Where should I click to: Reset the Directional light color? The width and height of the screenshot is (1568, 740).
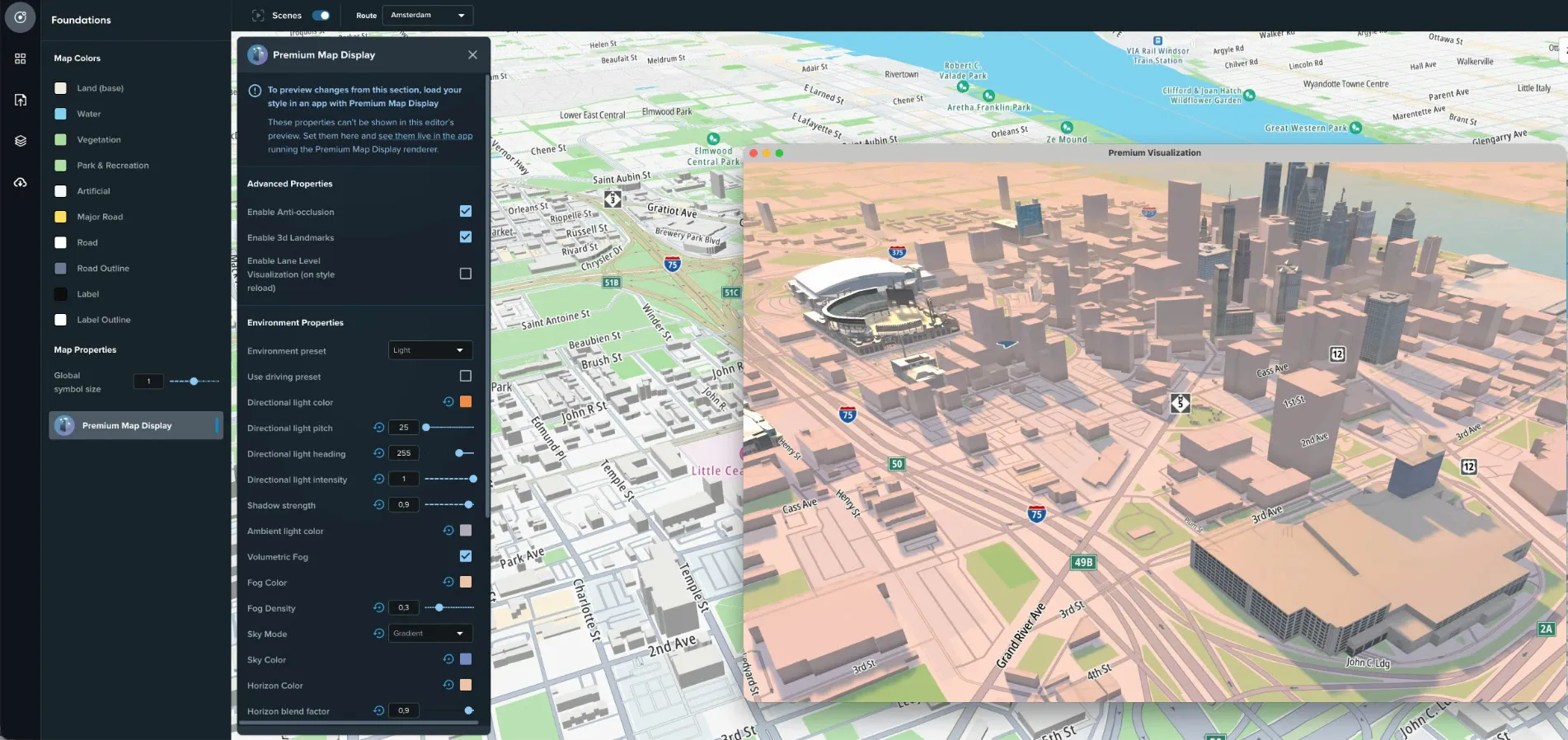coord(448,402)
